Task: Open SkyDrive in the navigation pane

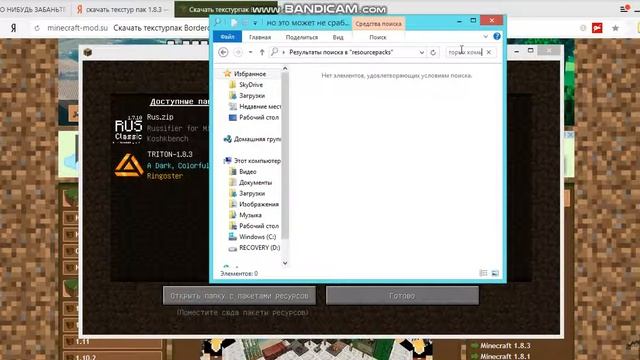Action: (x=251, y=85)
